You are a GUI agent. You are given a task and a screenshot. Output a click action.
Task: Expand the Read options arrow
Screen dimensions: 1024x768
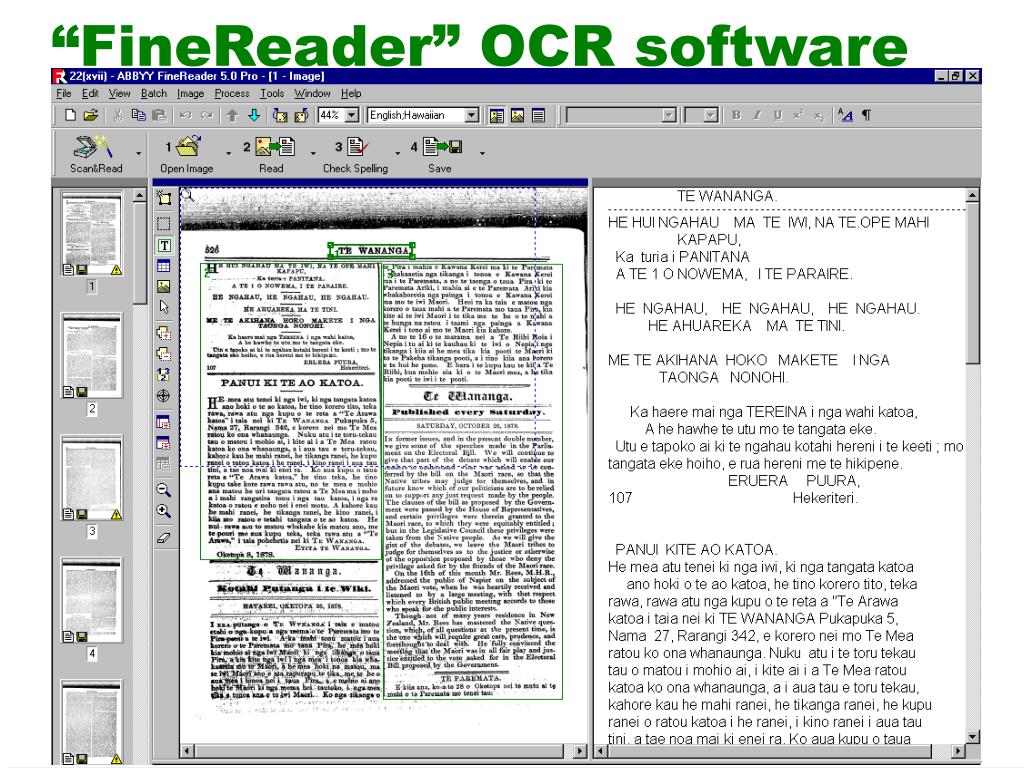pos(313,153)
